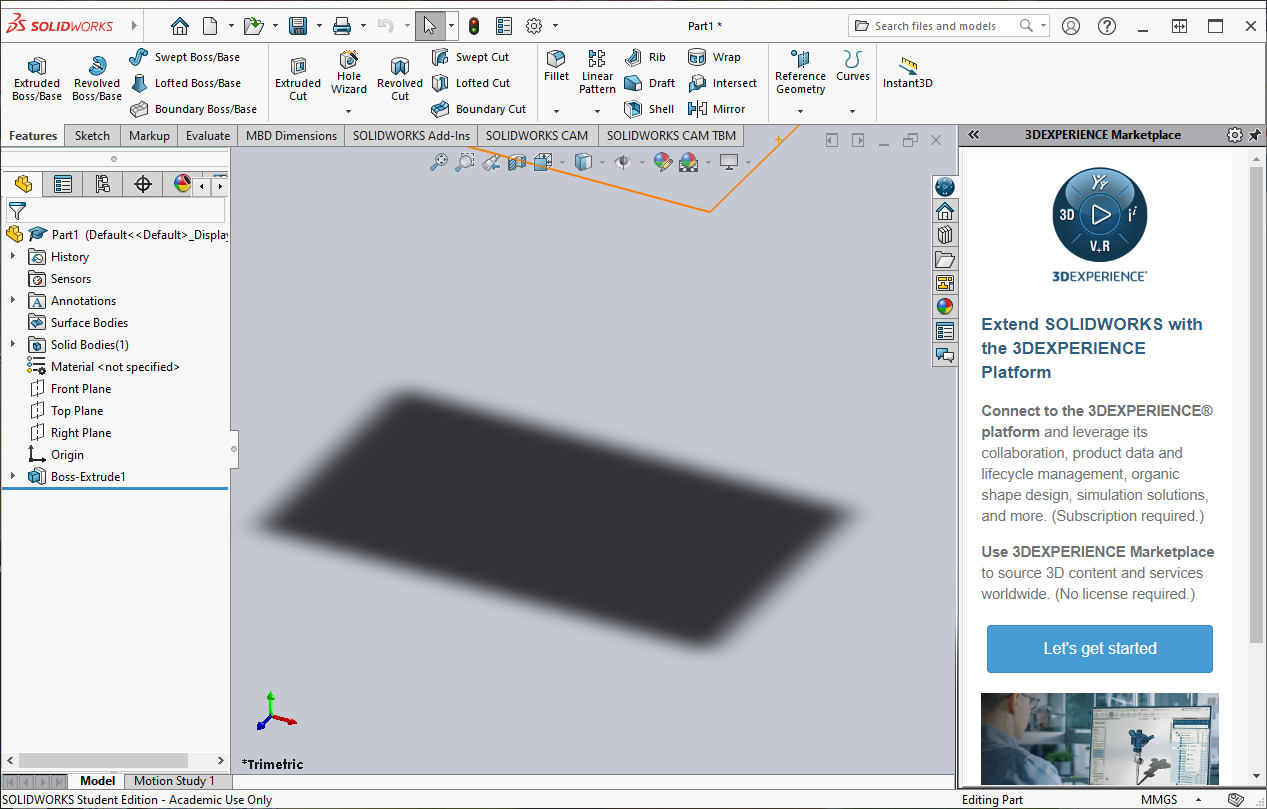Viewport: 1267px width, 809px height.
Task: Open the ConfigurationManager tab
Action: (x=103, y=184)
